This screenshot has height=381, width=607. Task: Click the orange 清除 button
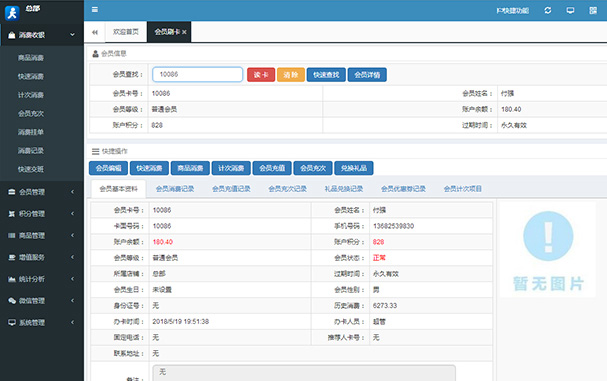click(x=291, y=75)
